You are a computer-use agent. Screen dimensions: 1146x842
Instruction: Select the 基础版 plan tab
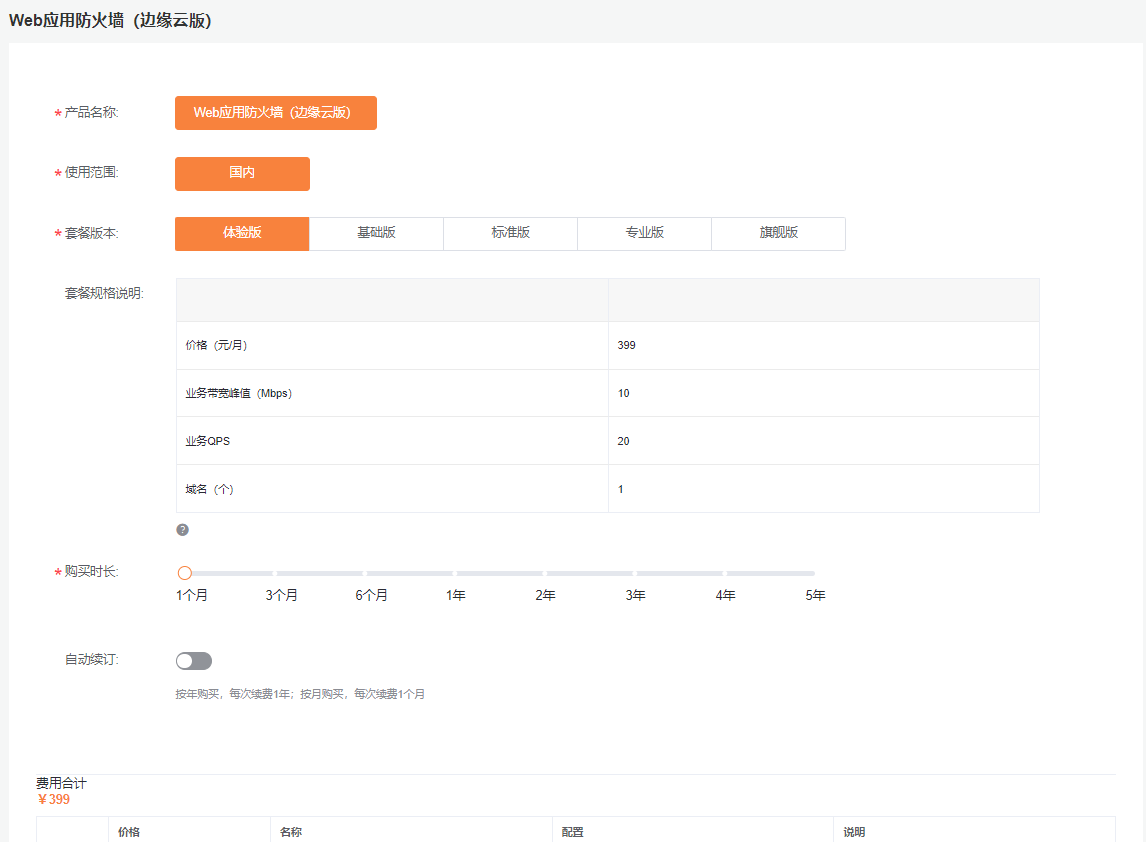[x=376, y=233]
